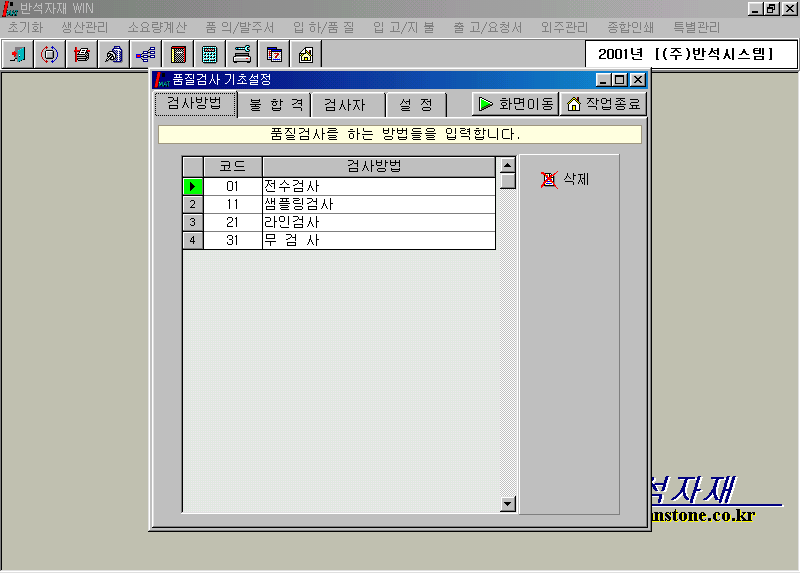Select row header 2
The width and height of the screenshot is (800, 573).
pyautogui.click(x=193, y=205)
